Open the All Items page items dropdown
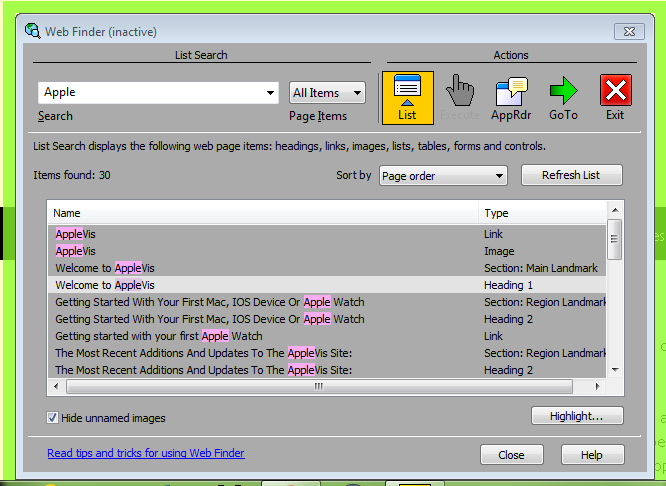This screenshot has width=666, height=486. tap(327, 93)
